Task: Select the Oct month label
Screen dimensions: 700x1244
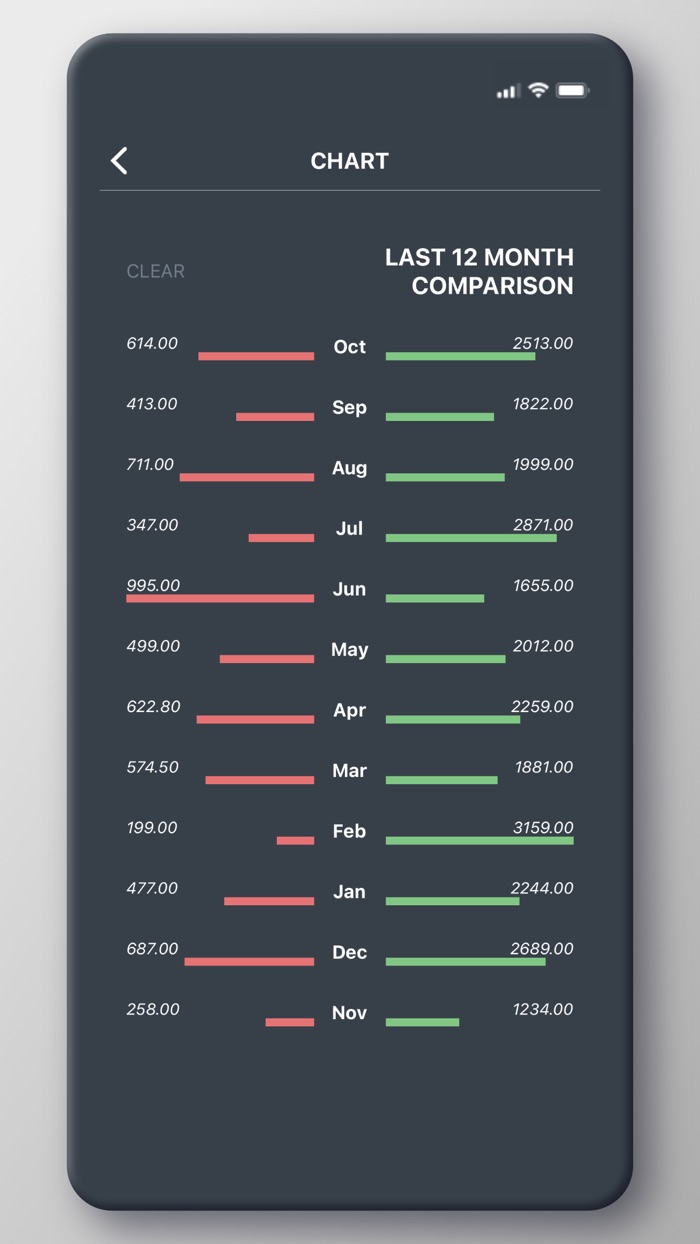Action: (349, 347)
